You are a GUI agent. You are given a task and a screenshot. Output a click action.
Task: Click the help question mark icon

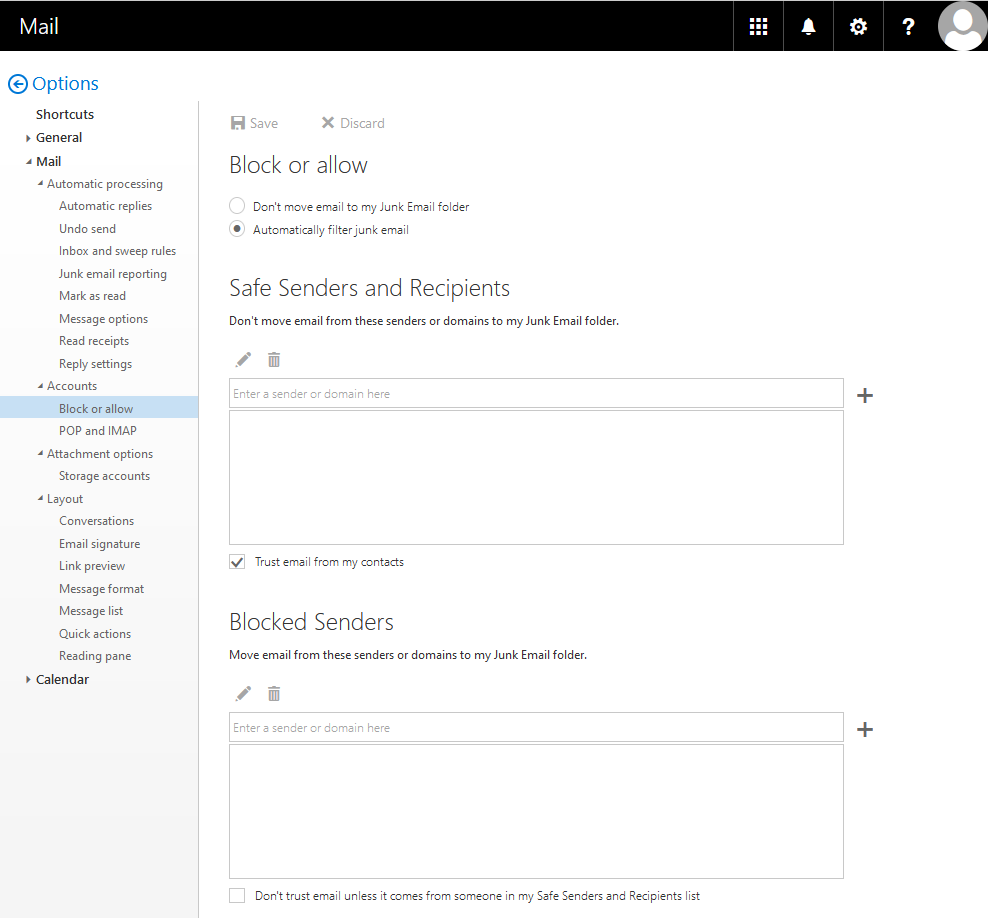click(x=908, y=27)
